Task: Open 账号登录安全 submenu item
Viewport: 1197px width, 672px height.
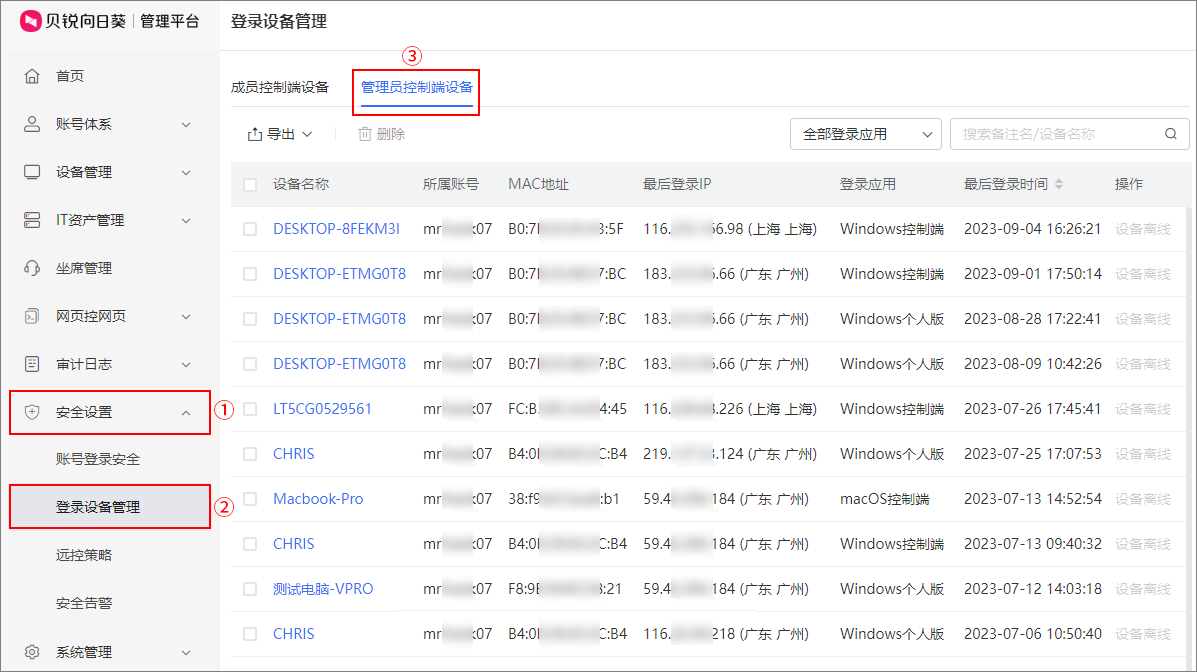Action: click(98, 459)
